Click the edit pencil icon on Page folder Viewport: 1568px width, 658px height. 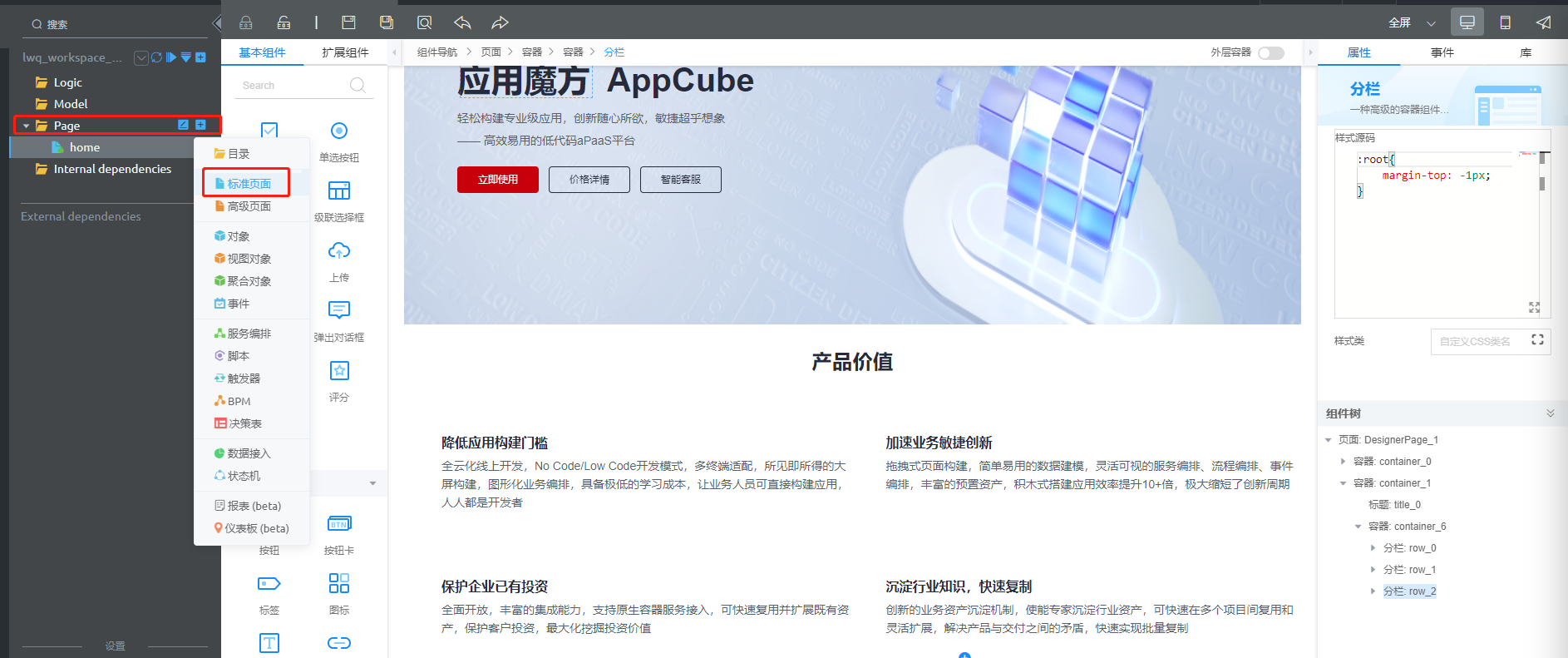pyautogui.click(x=183, y=125)
